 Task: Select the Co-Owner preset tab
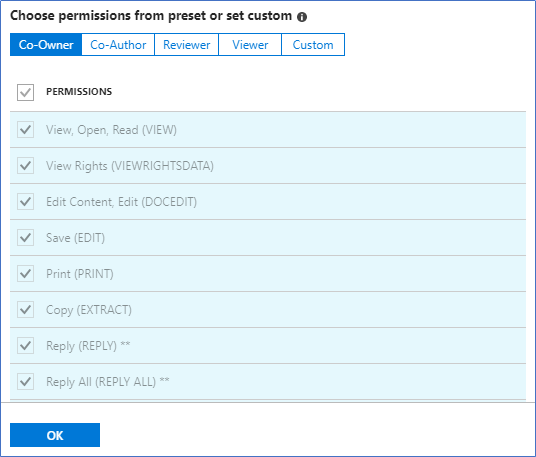(46, 45)
